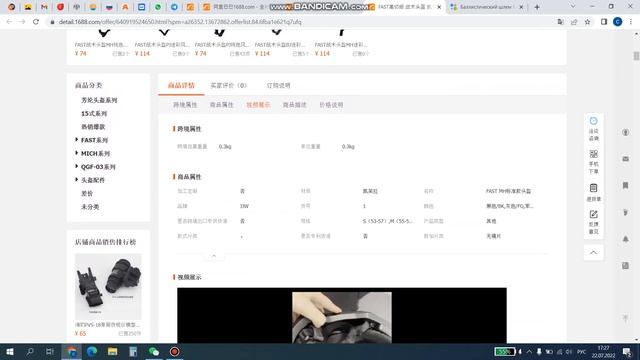The image size is (640, 360).
Task: Open Task View from taskbar
Action: click(50, 351)
